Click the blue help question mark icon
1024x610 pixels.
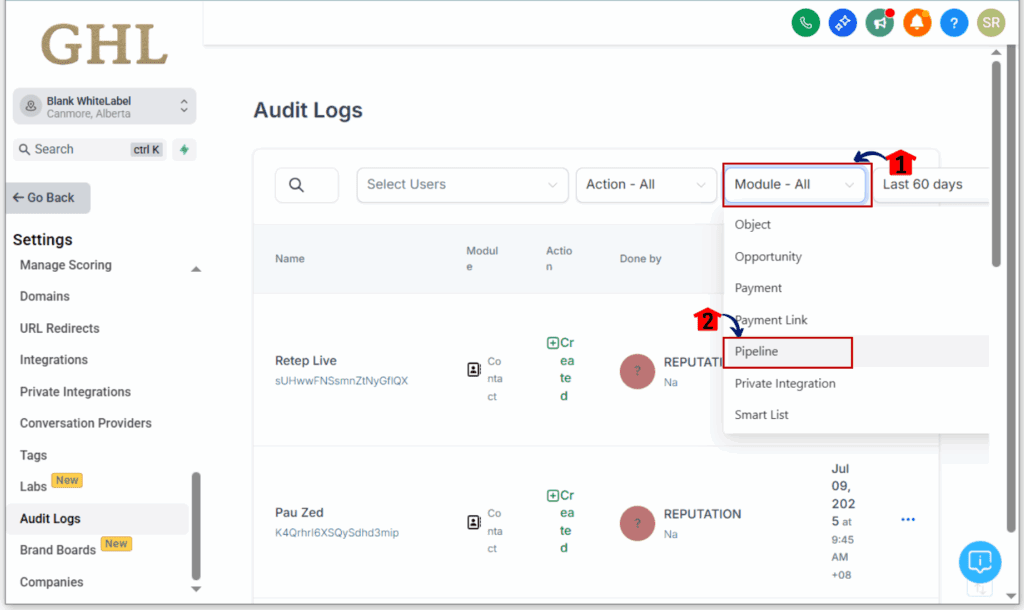pos(954,22)
